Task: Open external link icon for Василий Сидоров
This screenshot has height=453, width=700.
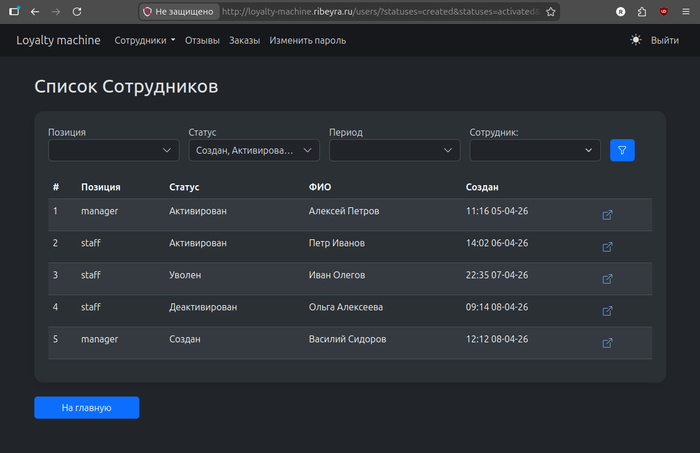Action: [x=607, y=343]
